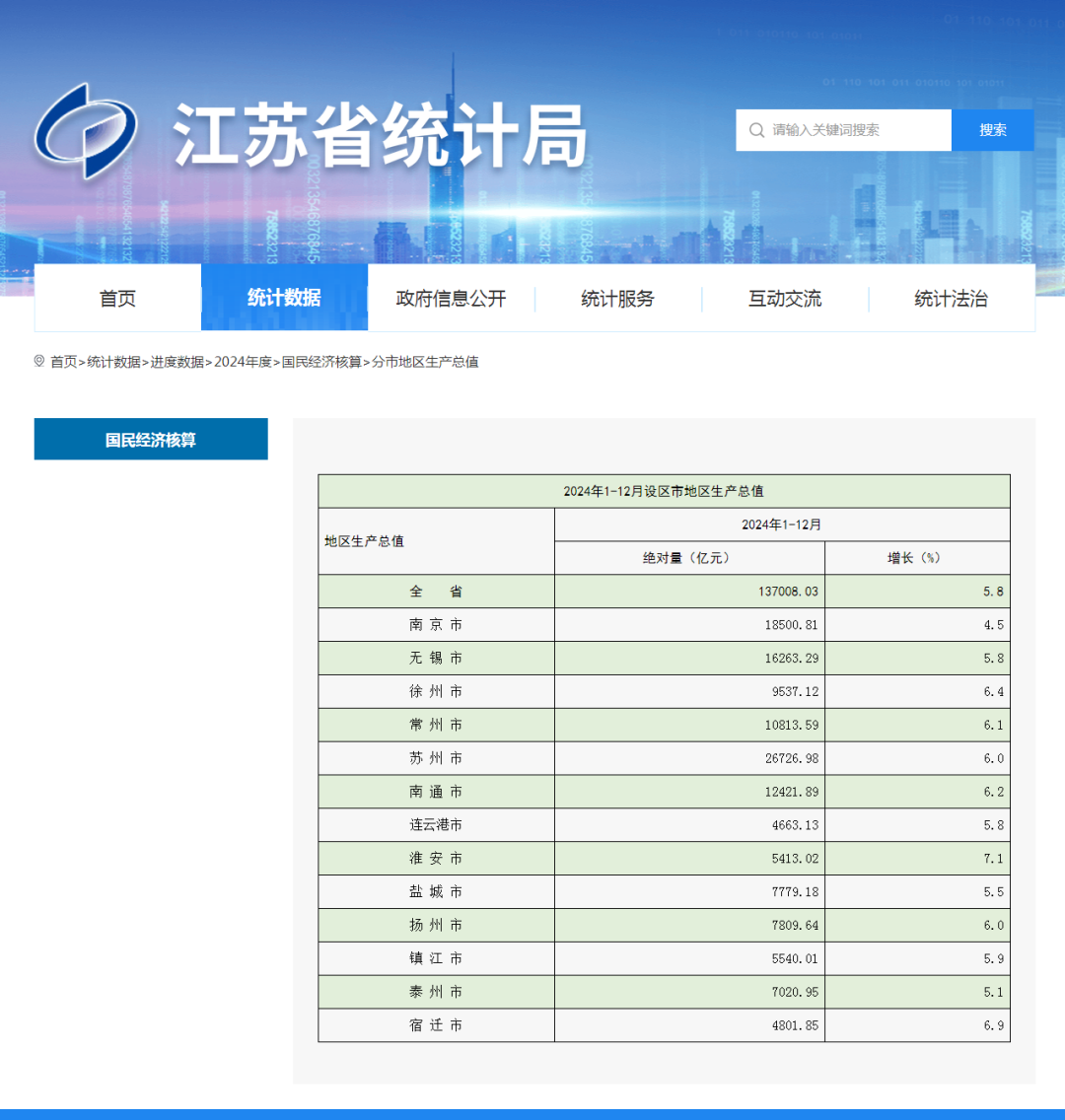
Task: Click the 南京市 cell in the table
Action: (x=436, y=625)
